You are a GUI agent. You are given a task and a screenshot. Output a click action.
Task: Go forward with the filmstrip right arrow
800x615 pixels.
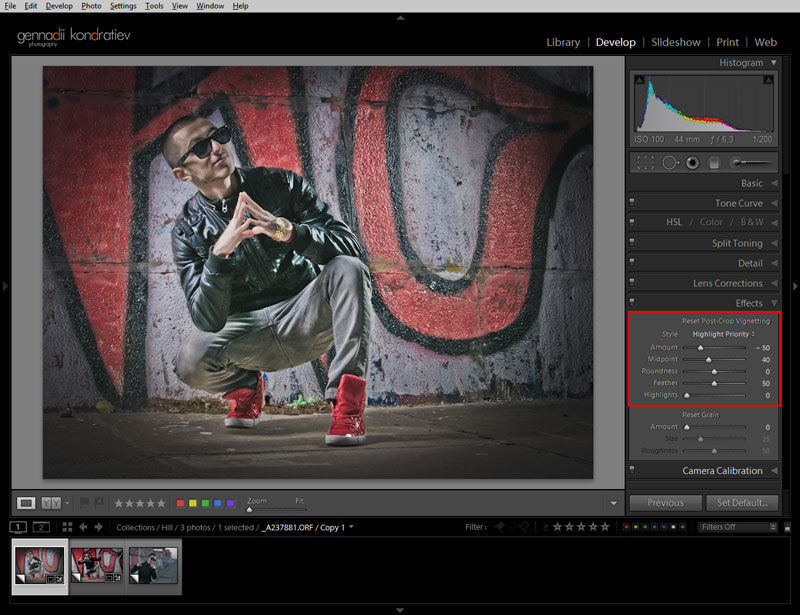tap(98, 527)
